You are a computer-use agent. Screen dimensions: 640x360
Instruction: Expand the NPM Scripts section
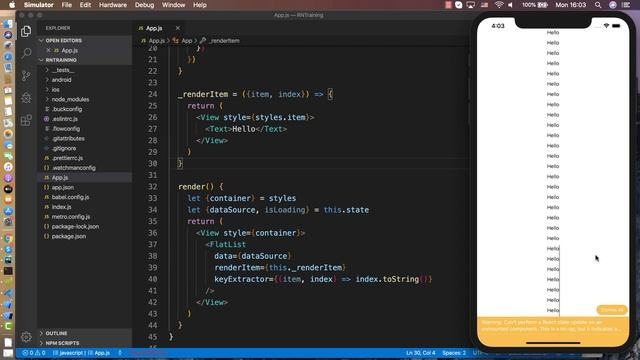click(62, 343)
